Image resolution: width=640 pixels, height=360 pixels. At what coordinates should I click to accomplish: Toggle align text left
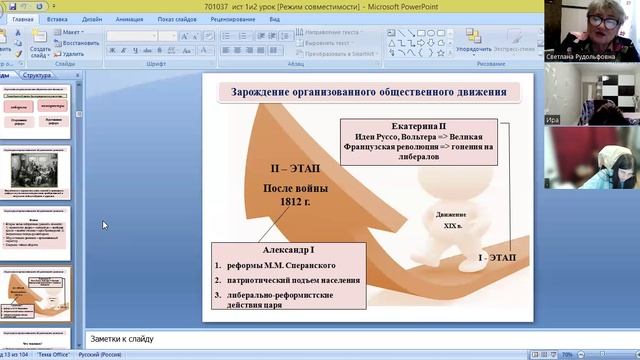(226, 50)
